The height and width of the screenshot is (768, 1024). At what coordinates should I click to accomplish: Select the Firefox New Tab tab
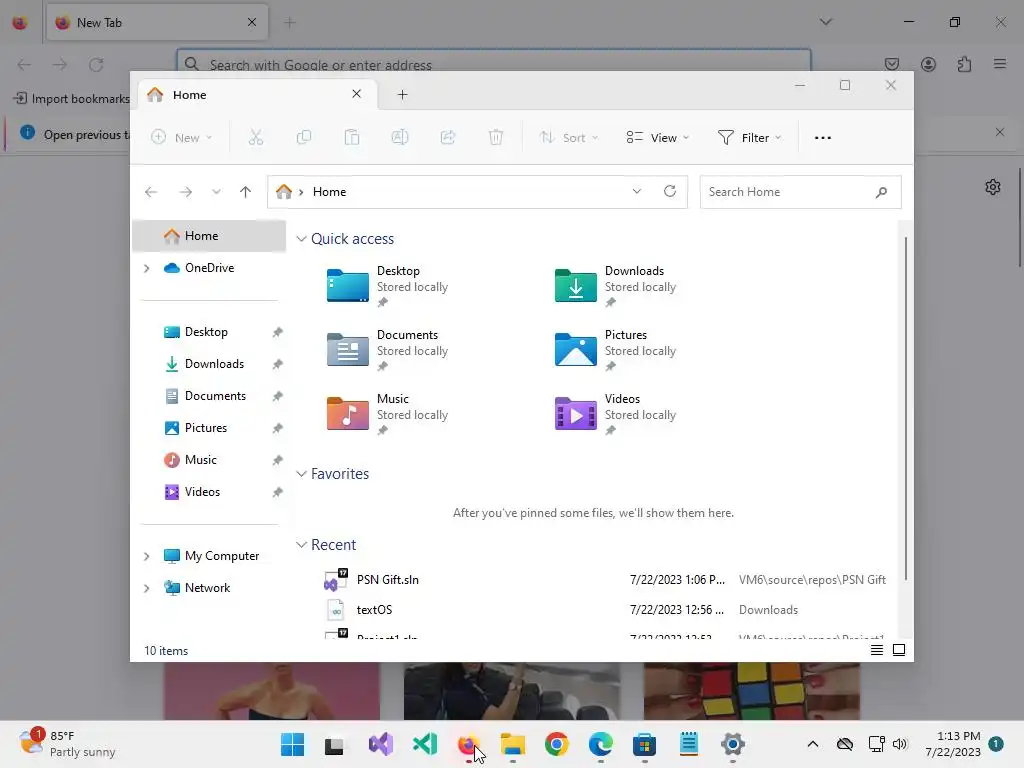[157, 22]
